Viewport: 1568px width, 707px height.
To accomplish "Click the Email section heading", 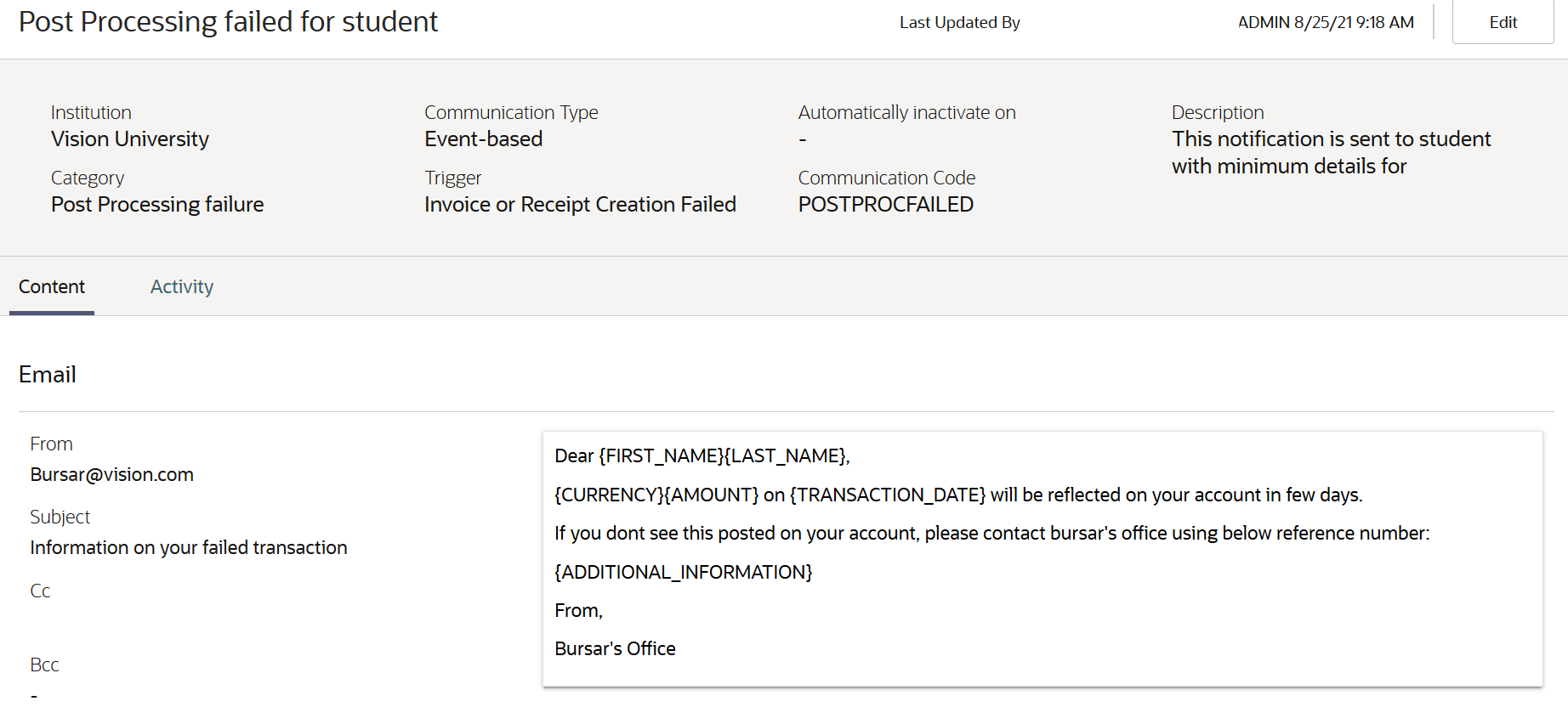I will [x=48, y=375].
